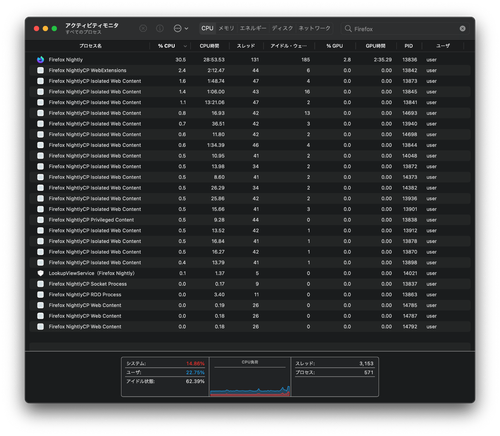The height and width of the screenshot is (436, 500).
Task: Select the process with PID 13898
Action: coord(250,262)
